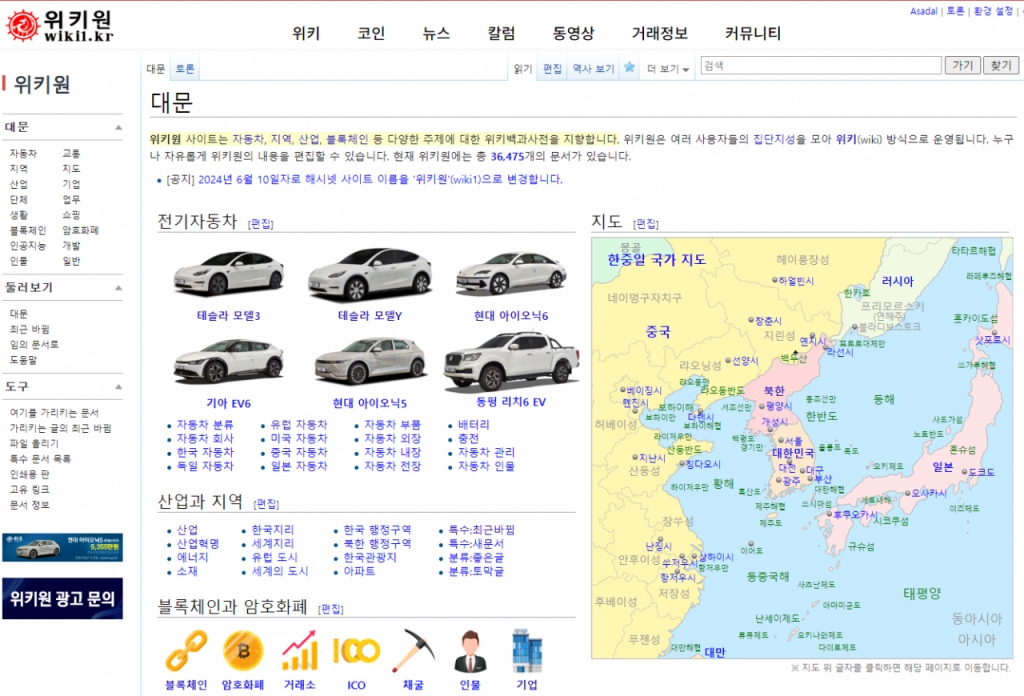Click 러시아 on the map
Viewport: 1024px width, 696px height.
[x=897, y=281]
